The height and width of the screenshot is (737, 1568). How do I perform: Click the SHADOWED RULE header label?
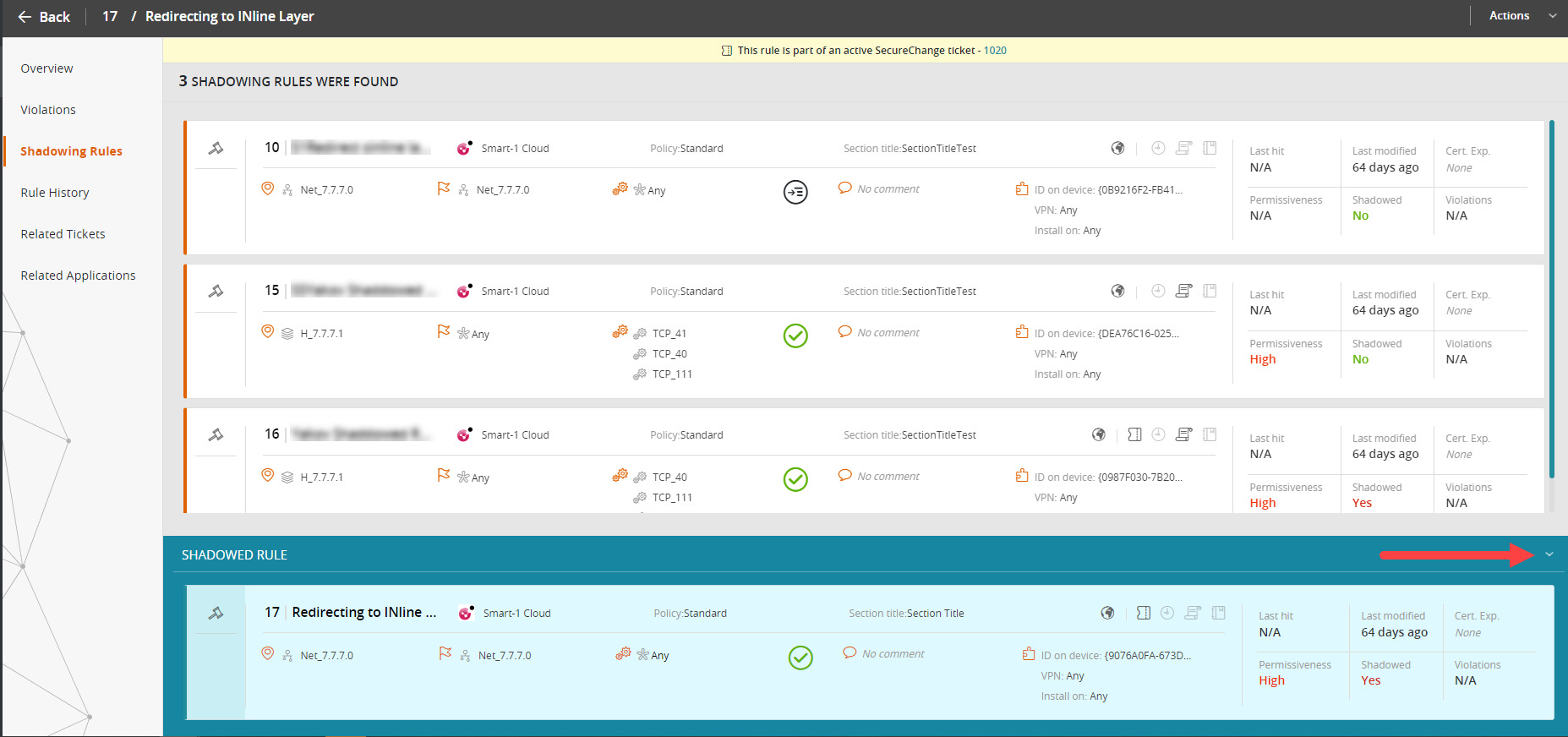pyautogui.click(x=234, y=555)
